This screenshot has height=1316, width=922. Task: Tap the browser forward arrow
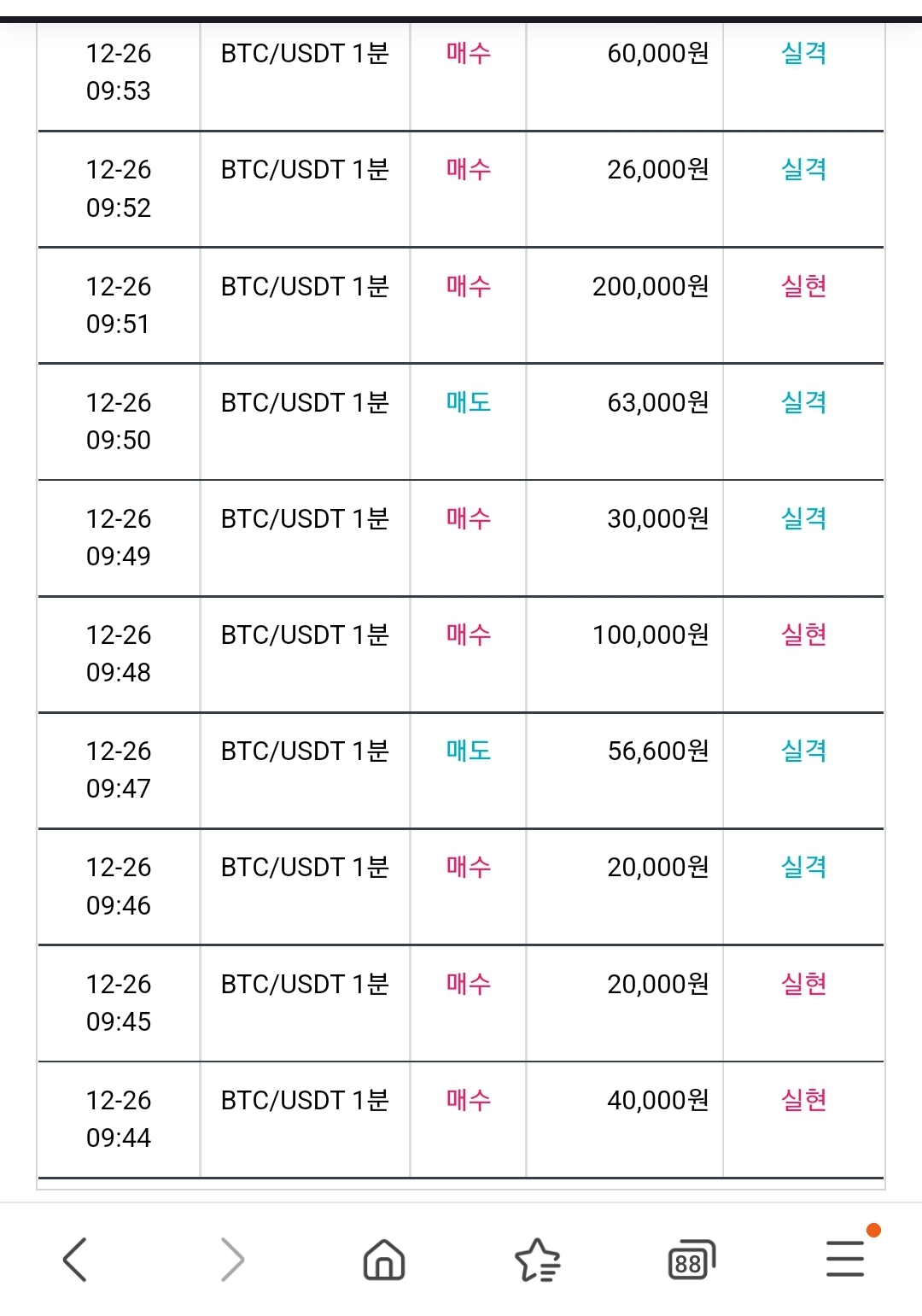click(x=232, y=1260)
